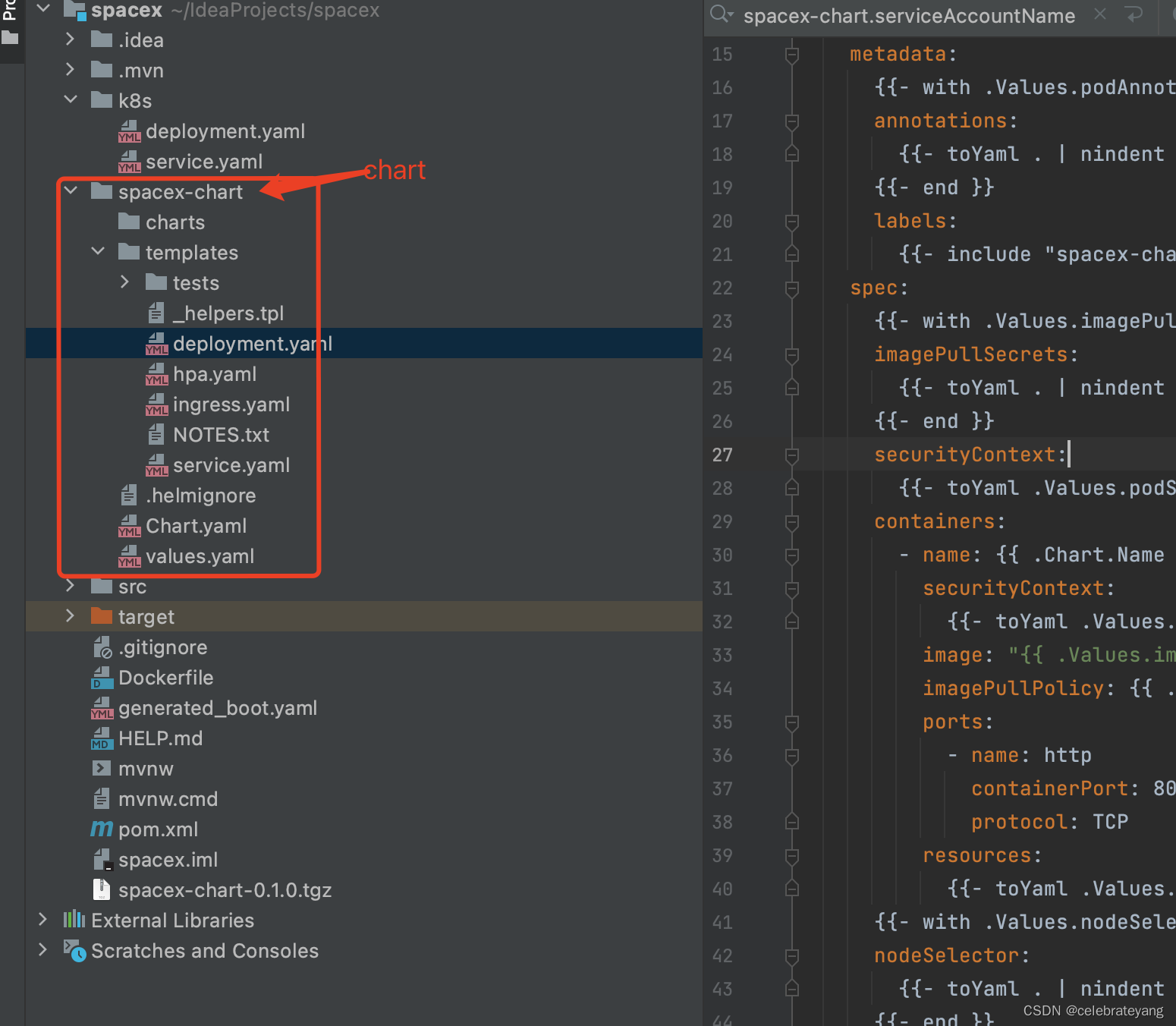
Task: Select the .idea folder icon
Action: 102,39
